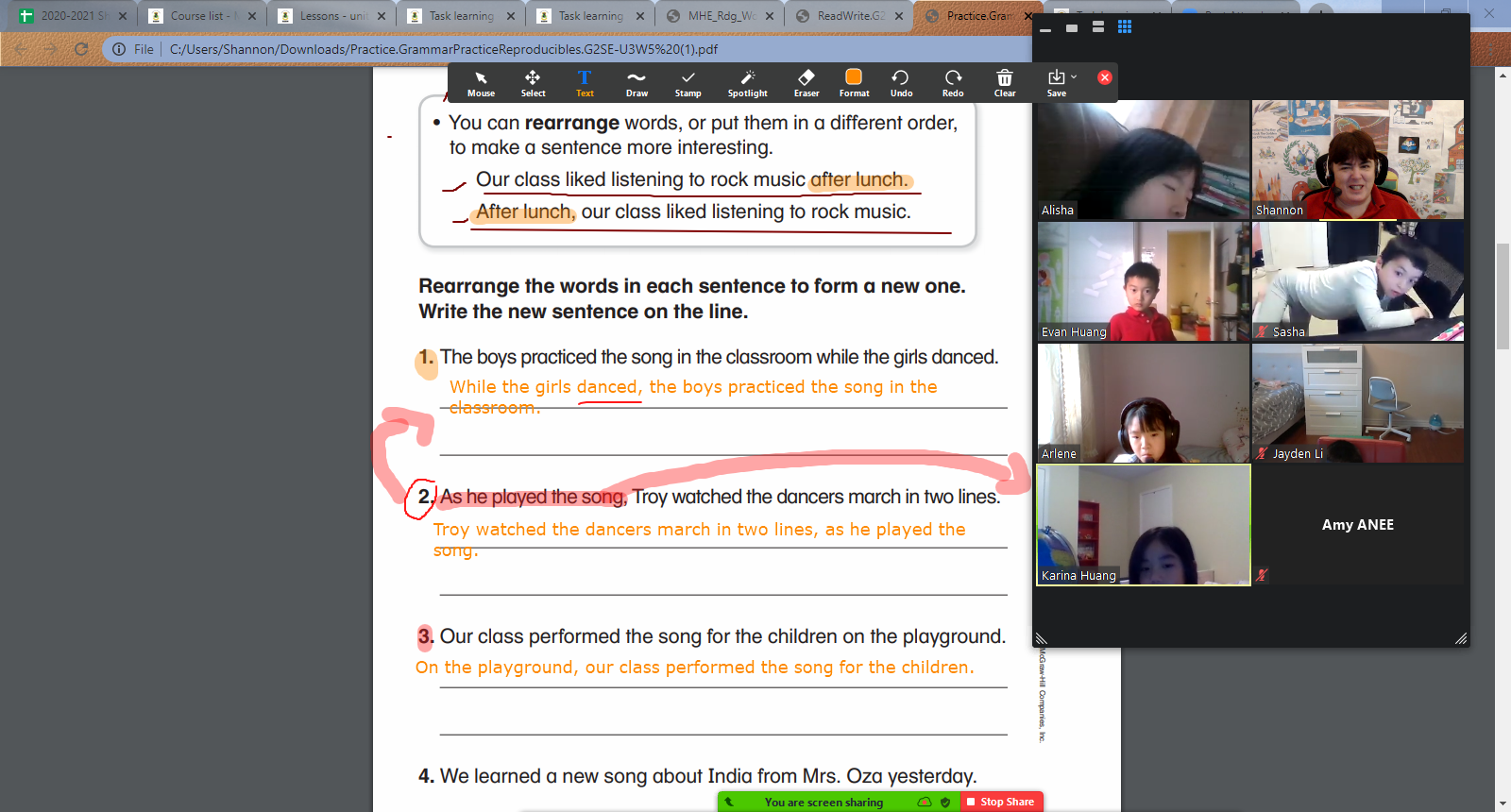Switch video panel to stacked thumbnail view
The height and width of the screenshot is (812, 1511).
[1098, 27]
